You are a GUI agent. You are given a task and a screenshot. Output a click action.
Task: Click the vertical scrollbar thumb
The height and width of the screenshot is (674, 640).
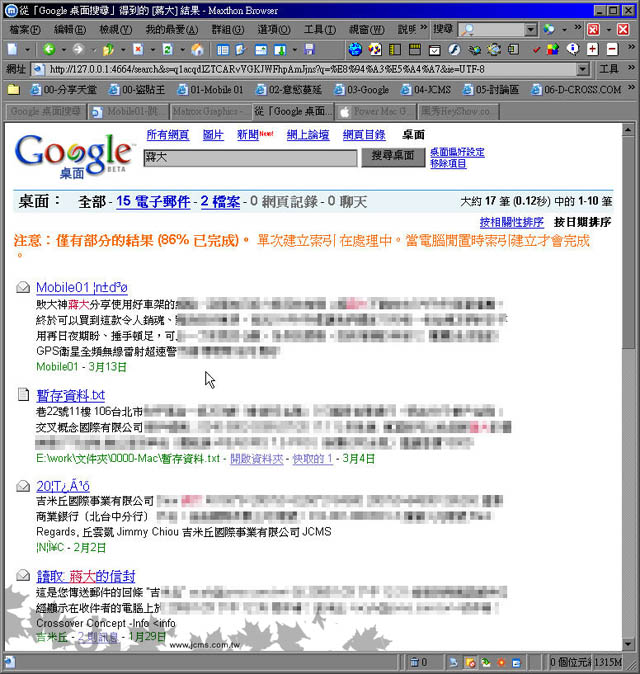tap(628, 242)
